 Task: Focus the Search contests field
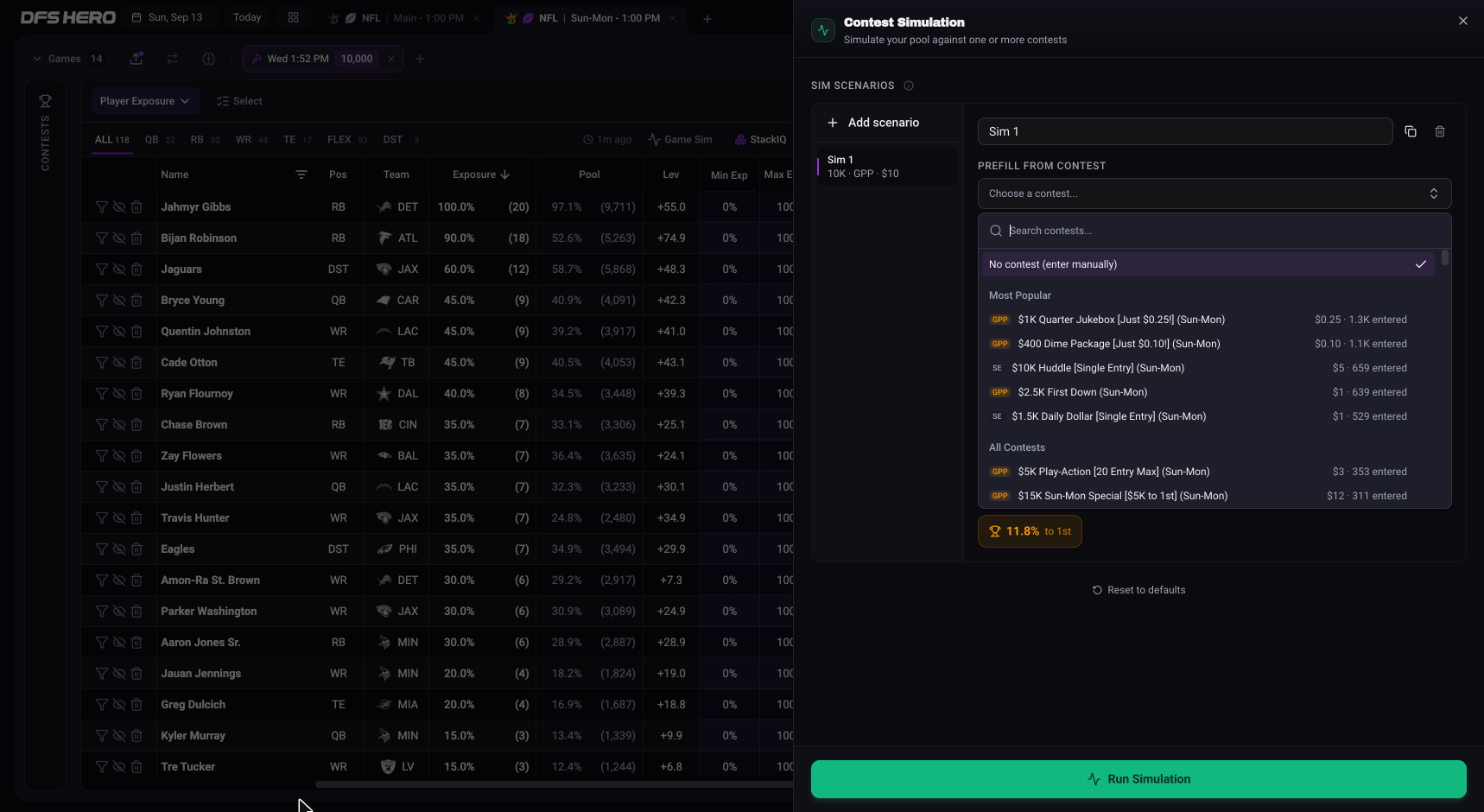tap(1214, 231)
